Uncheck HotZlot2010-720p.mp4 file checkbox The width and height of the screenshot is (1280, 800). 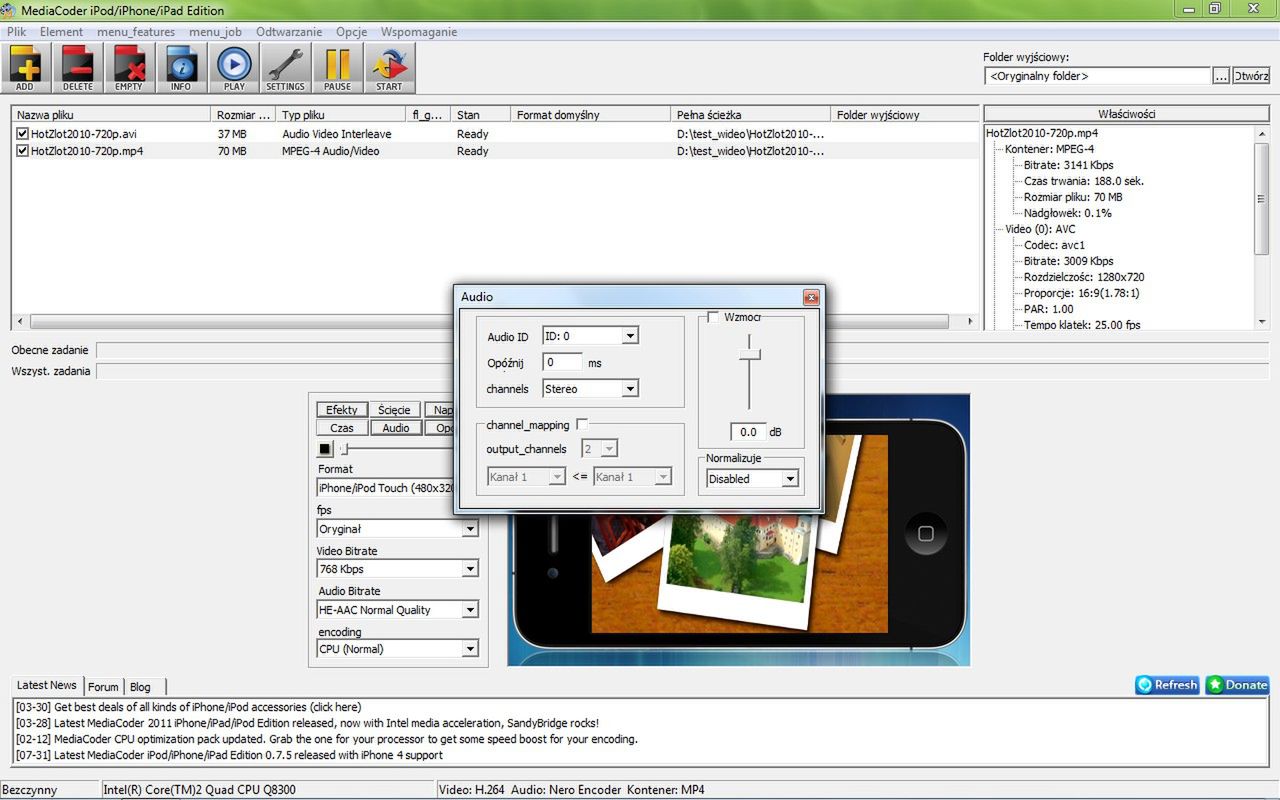tap(23, 151)
